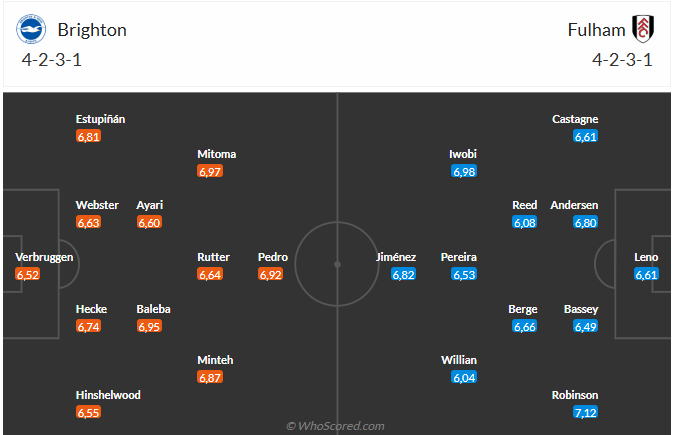
Task: Select Andersen's 6,80 rating badge
Action: coord(585,223)
